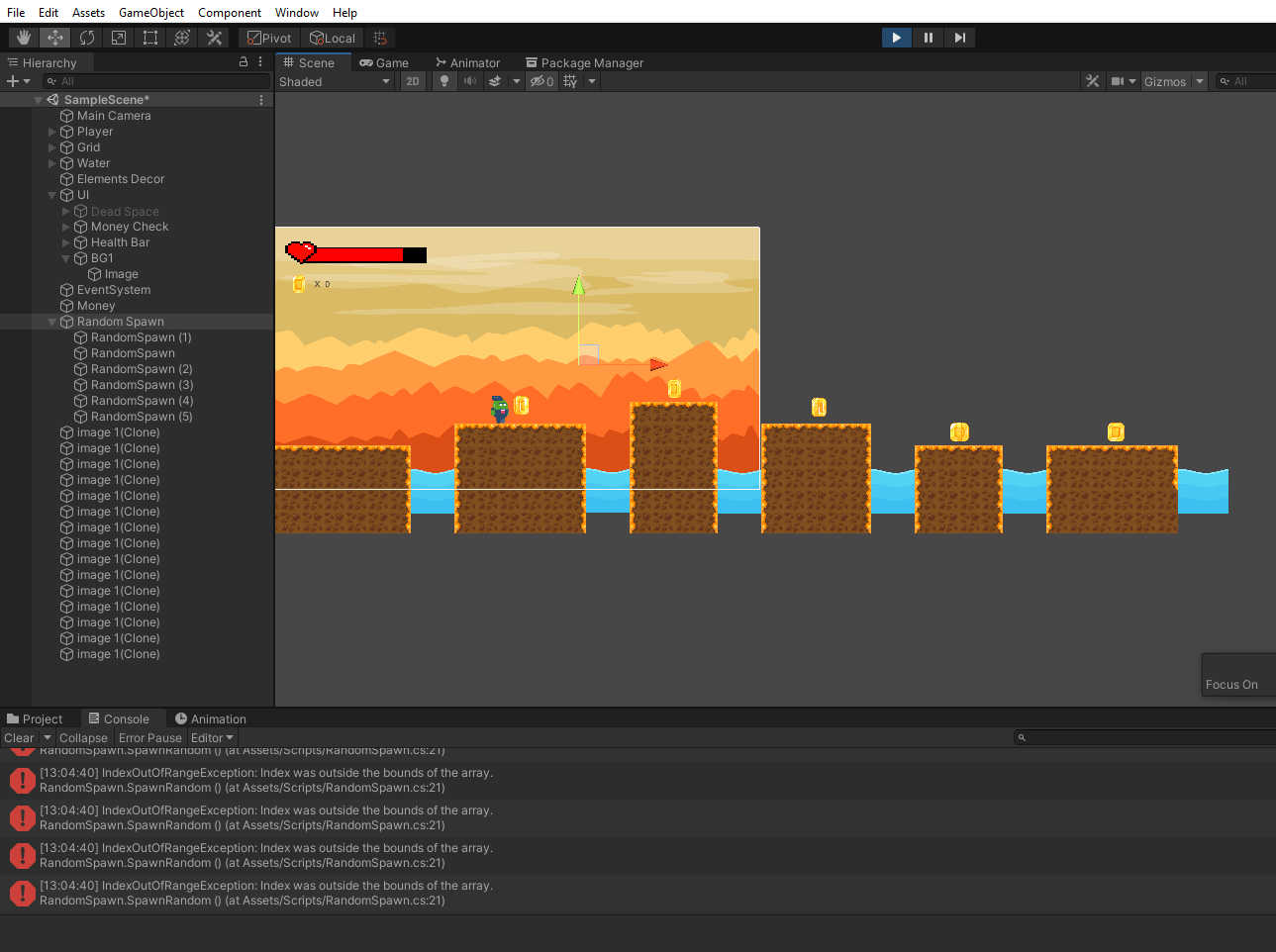
Task: Expand the Health Bar object
Action: pos(66,242)
